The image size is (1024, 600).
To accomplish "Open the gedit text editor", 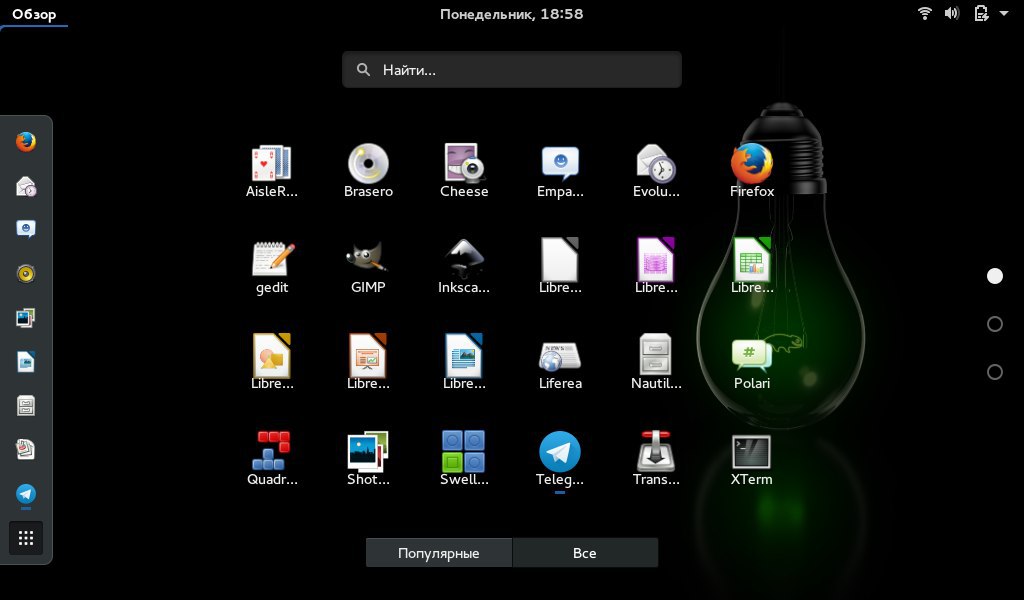I will 272,267.
